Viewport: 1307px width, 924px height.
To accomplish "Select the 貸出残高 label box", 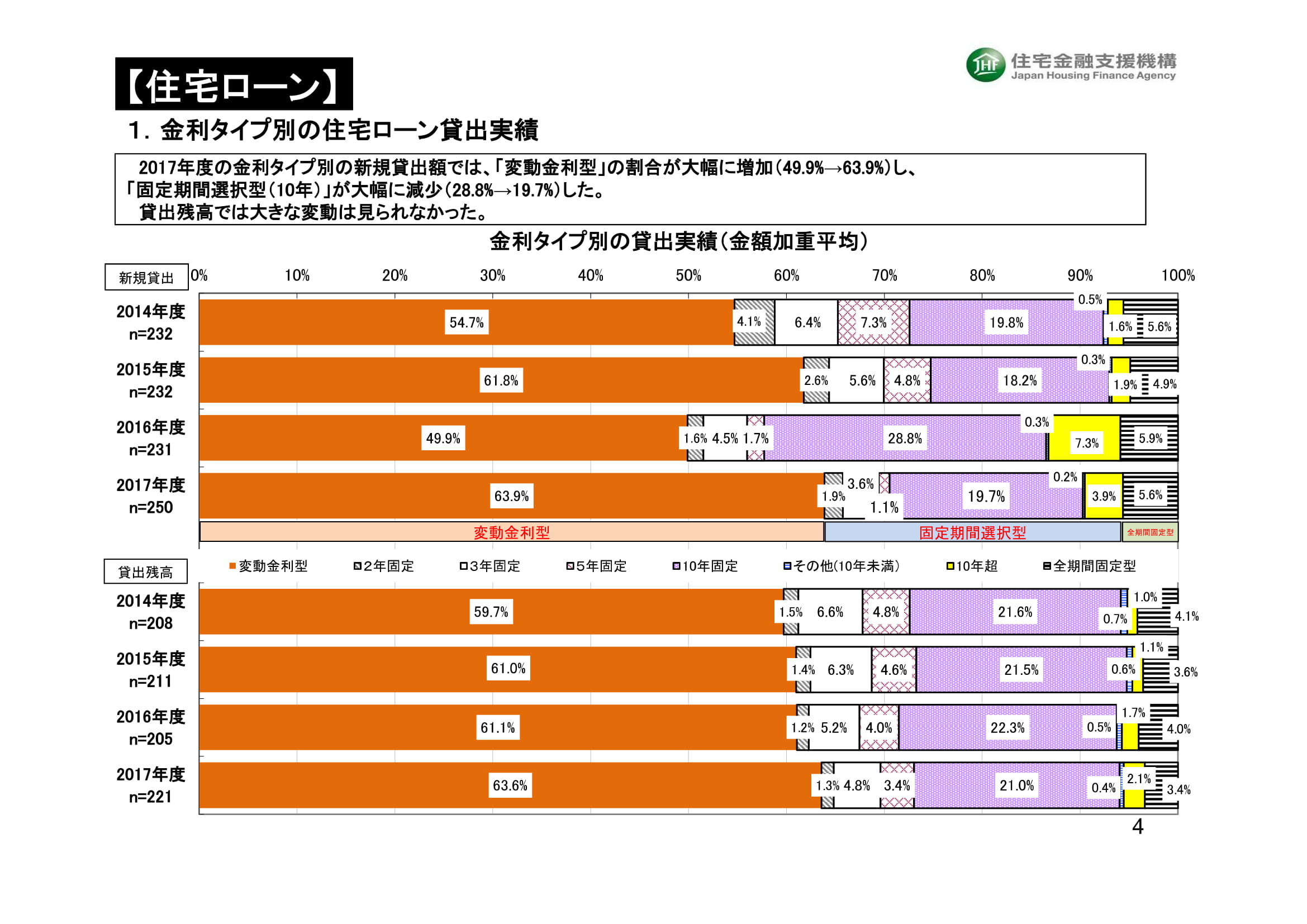I will pyautogui.click(x=146, y=573).
